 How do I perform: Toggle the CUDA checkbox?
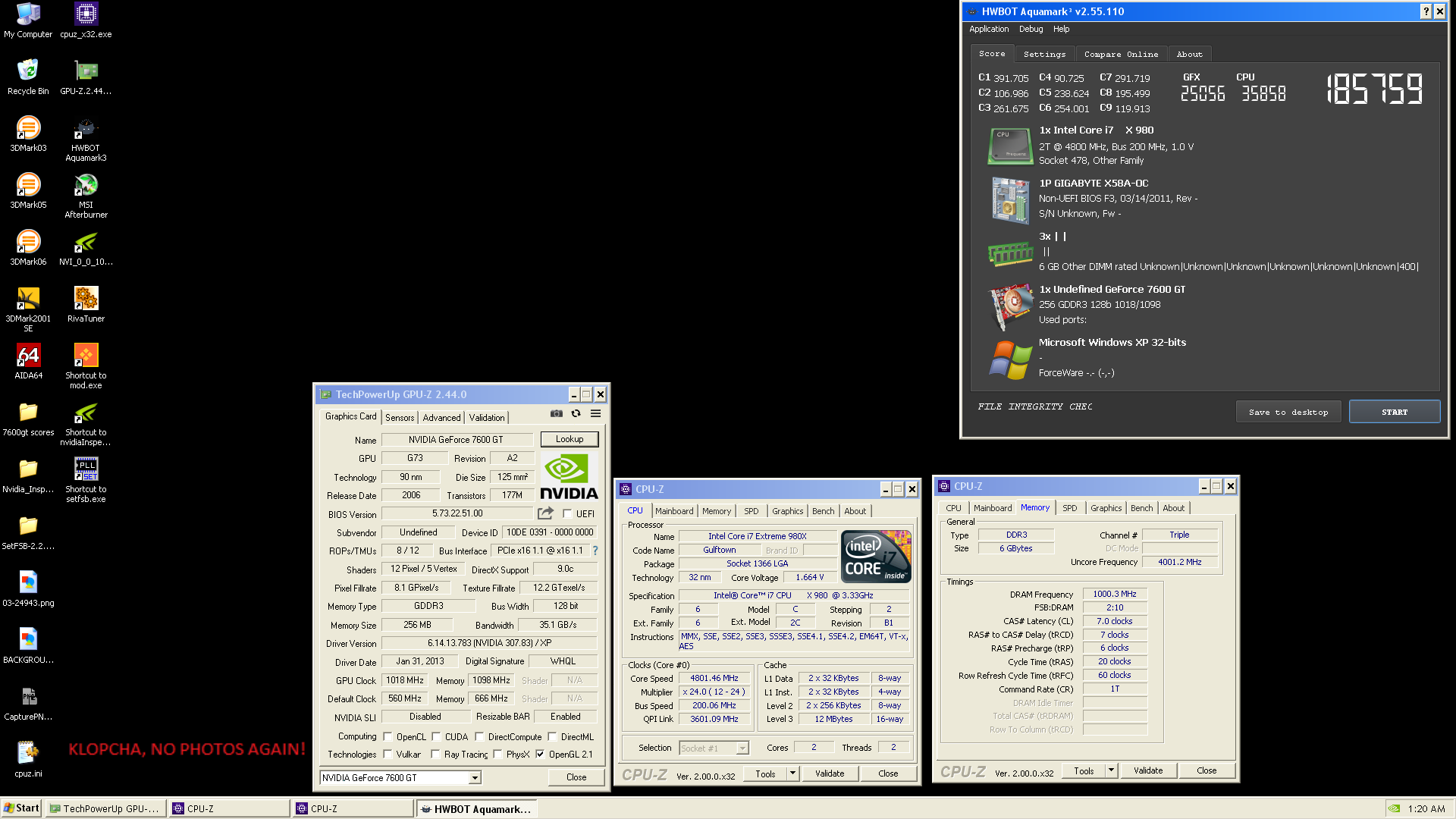pyautogui.click(x=436, y=736)
